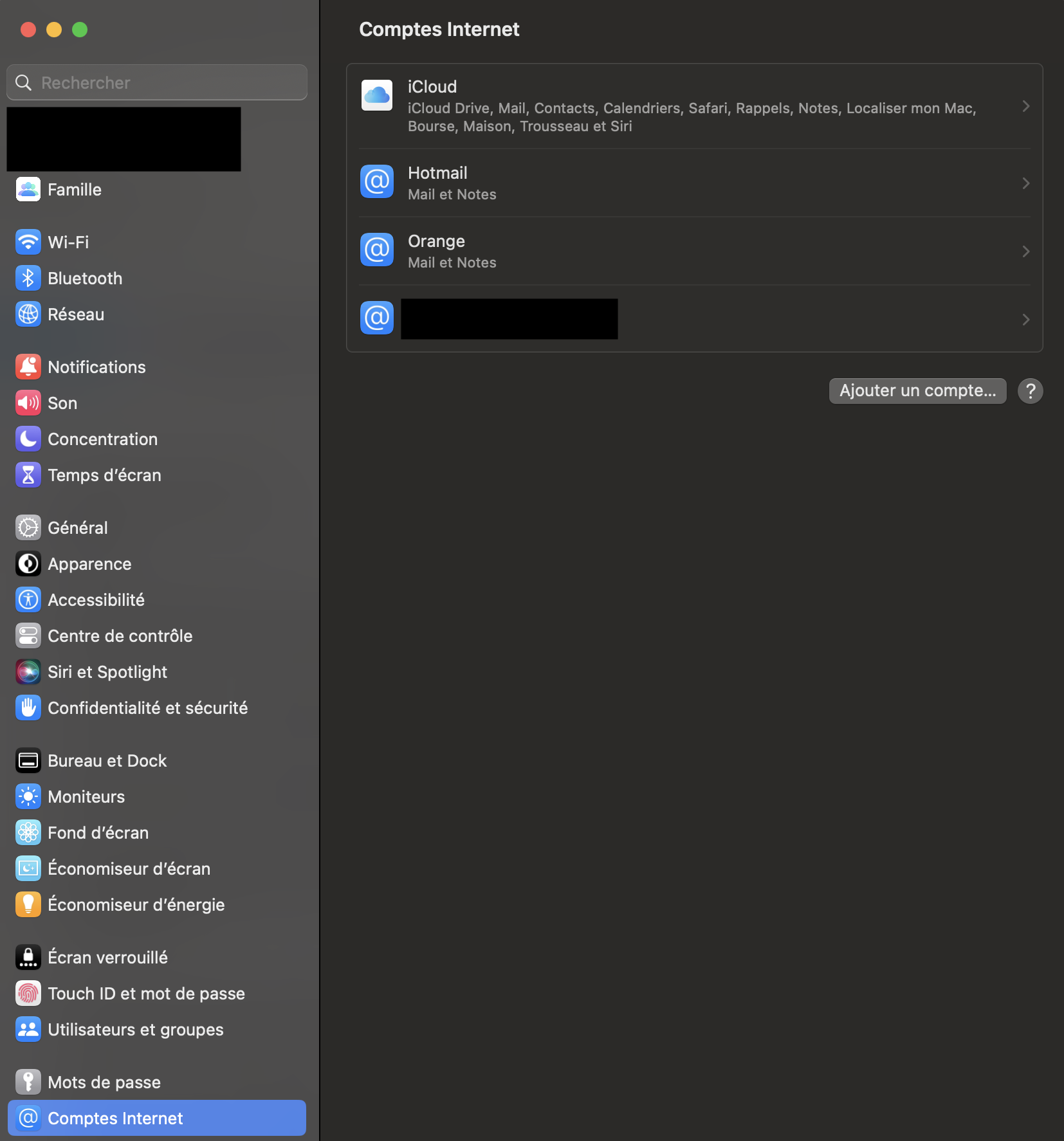This screenshot has height=1141, width=1064.
Task: Open Écran verrouillé settings label
Action: click(108, 958)
